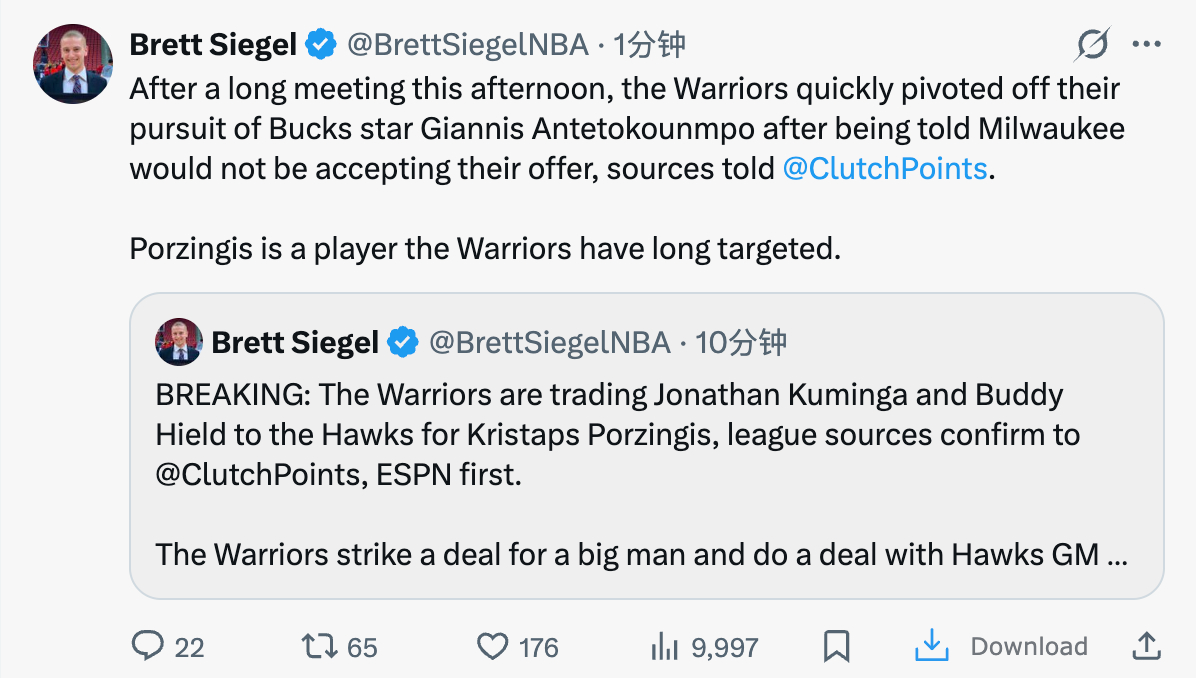This screenshot has width=1196, height=678.
Task: Click the Download button
Action: (1028, 646)
